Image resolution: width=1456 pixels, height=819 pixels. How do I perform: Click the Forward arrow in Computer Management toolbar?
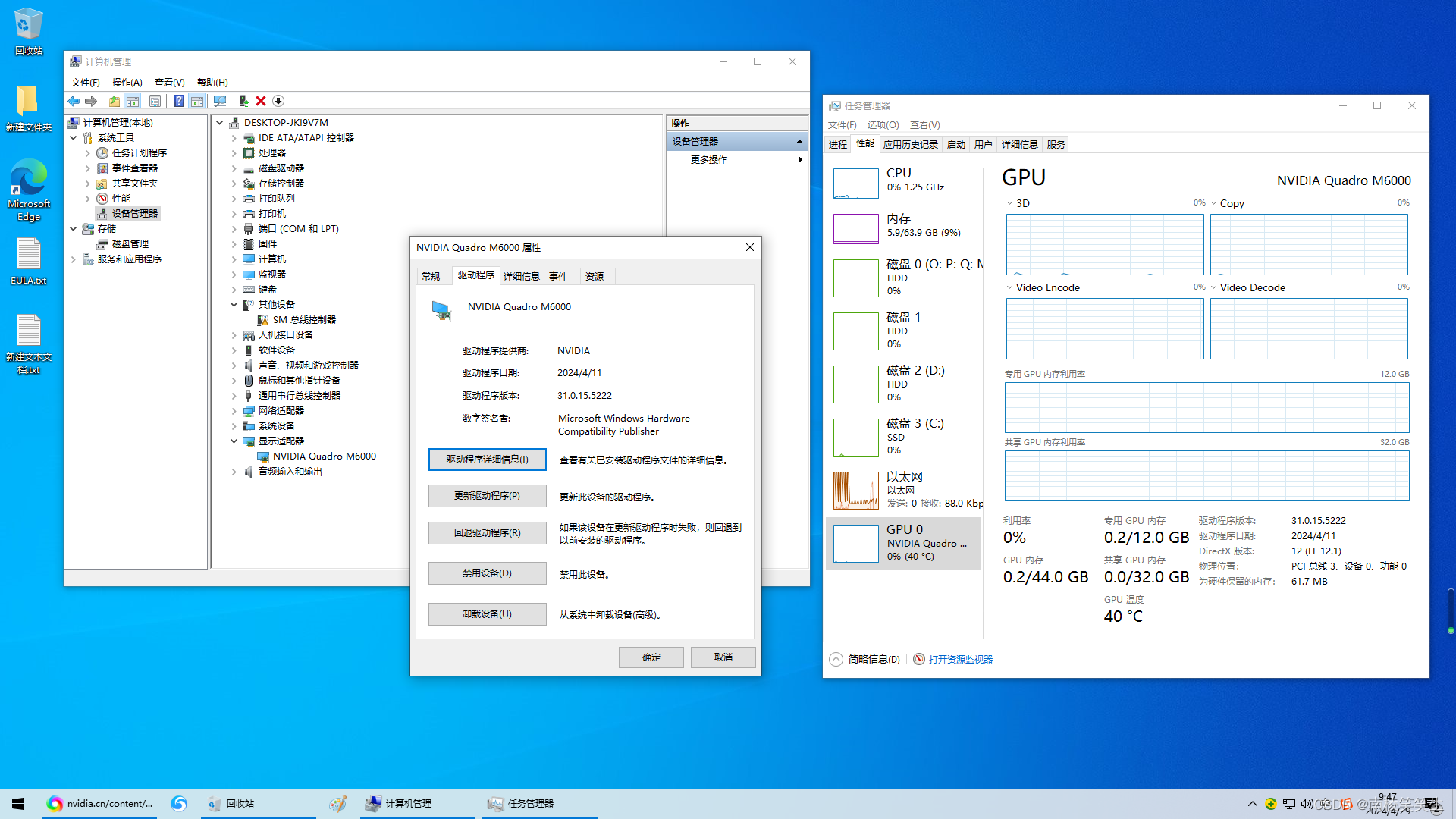91,101
